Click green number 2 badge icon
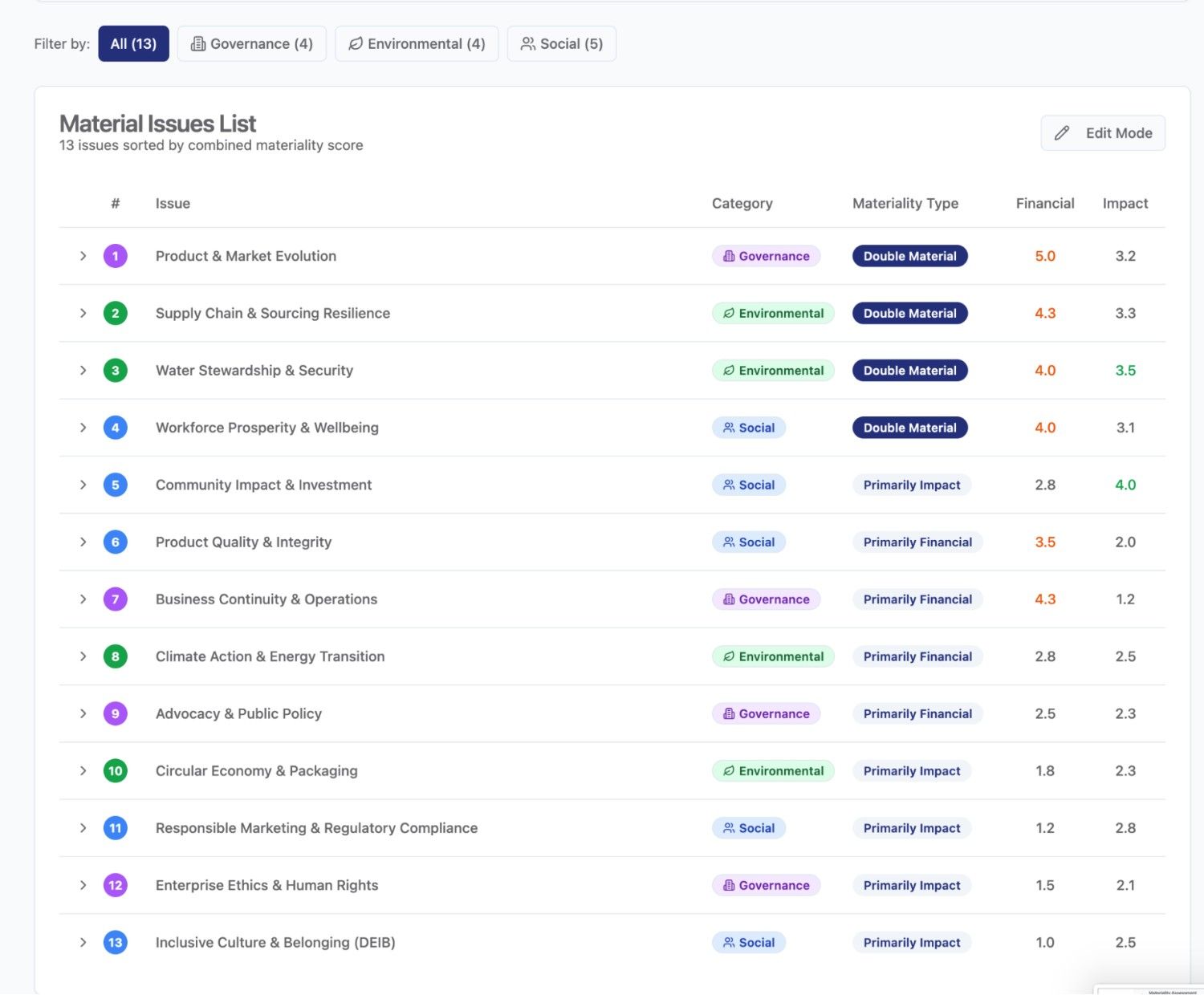 [x=116, y=313]
